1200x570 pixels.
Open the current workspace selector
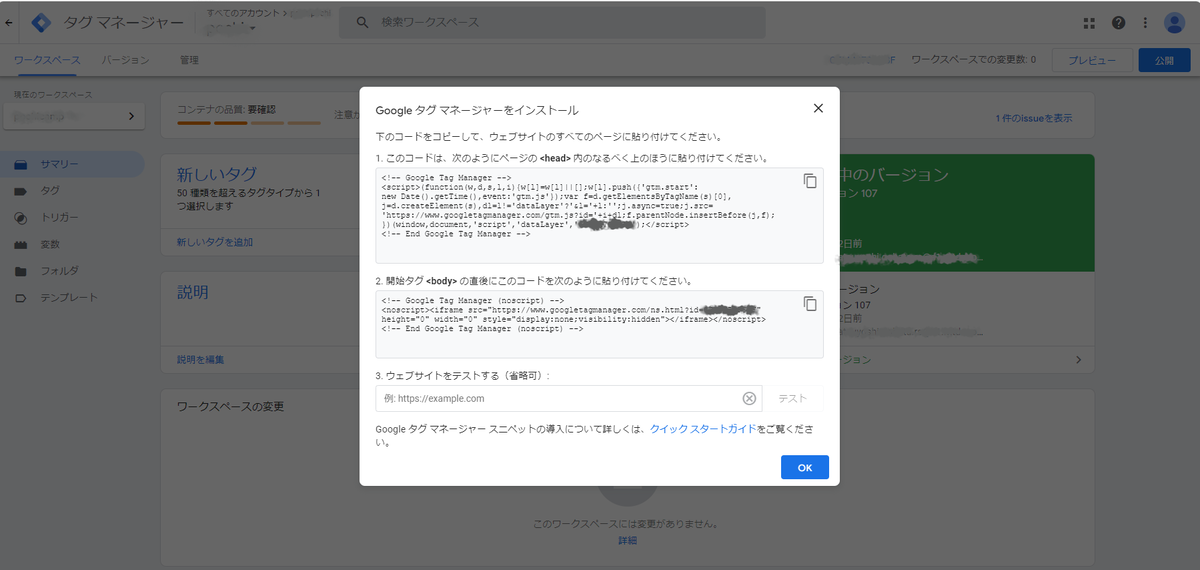coord(72,116)
